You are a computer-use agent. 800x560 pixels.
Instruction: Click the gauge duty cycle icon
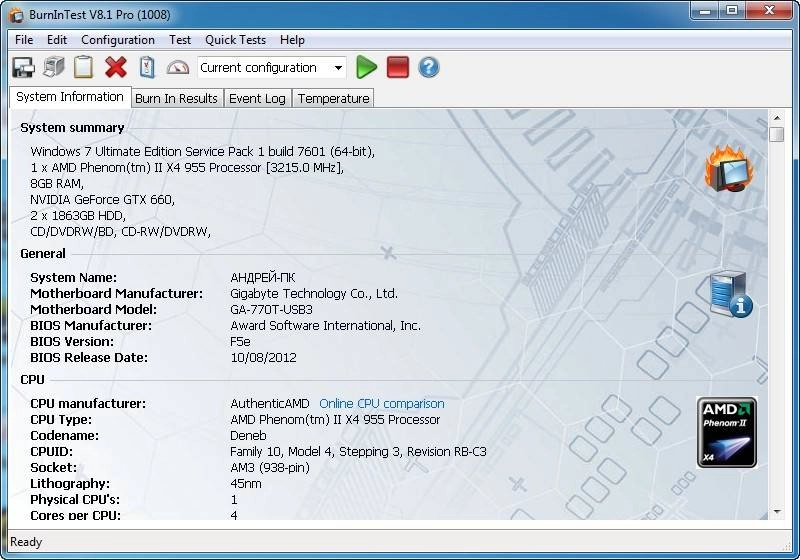tap(178, 67)
